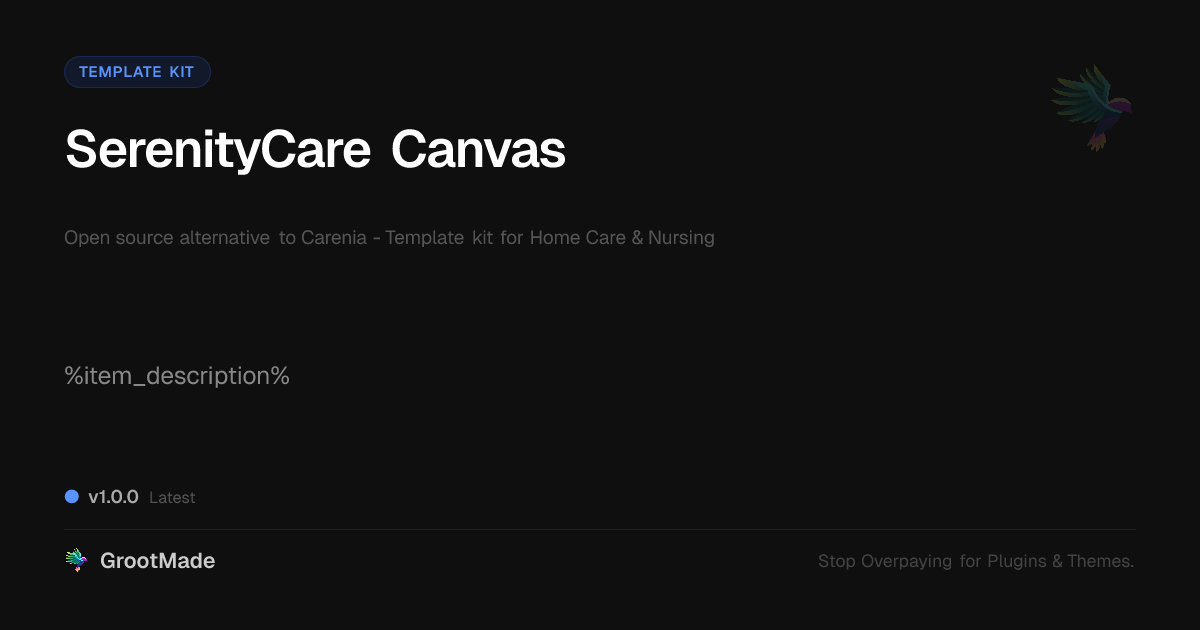The width and height of the screenshot is (1200, 630).
Task: Click the word Canvas in the title
Action: 478,151
